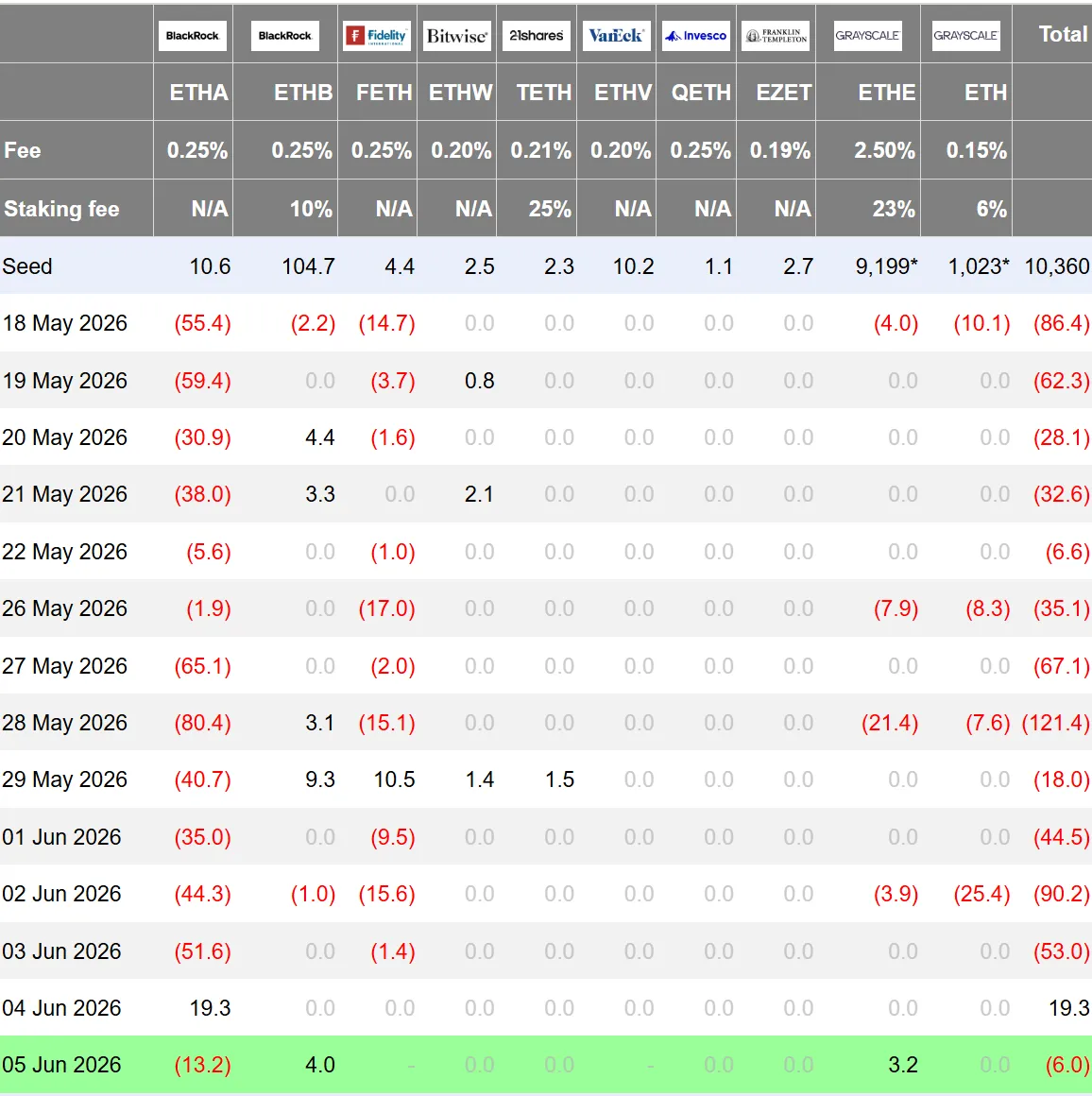Viewport: 1092px width, 1096px height.
Task: Click the (30.9) ETHA value on 20 May
Action: click(x=202, y=437)
